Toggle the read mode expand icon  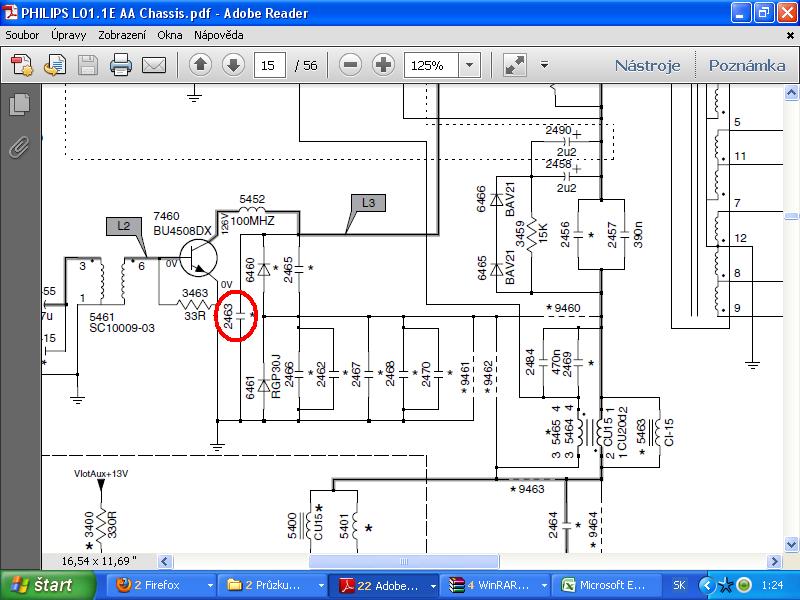click(515, 65)
